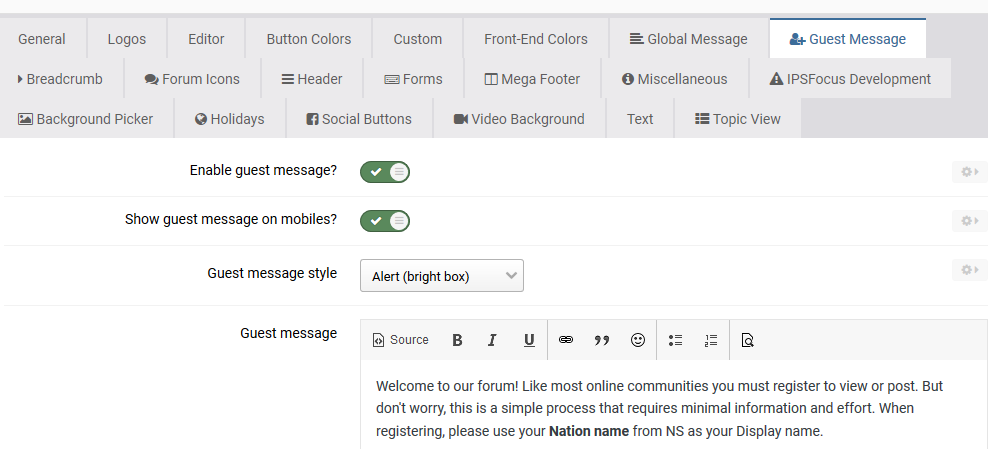The image size is (988, 449).
Task: Preview the guest message content
Action: click(x=747, y=340)
